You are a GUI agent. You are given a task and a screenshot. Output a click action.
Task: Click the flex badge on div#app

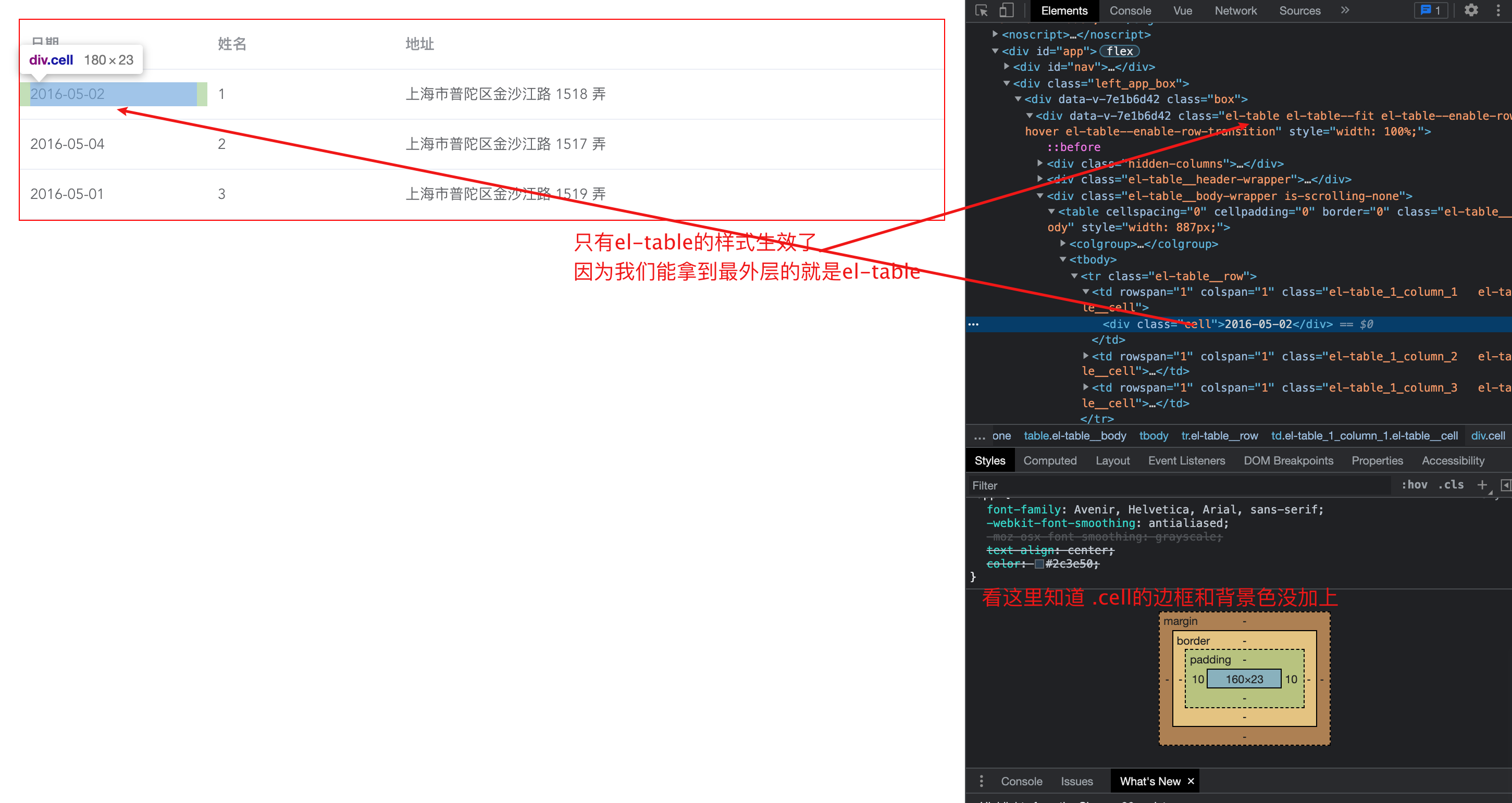click(1119, 51)
